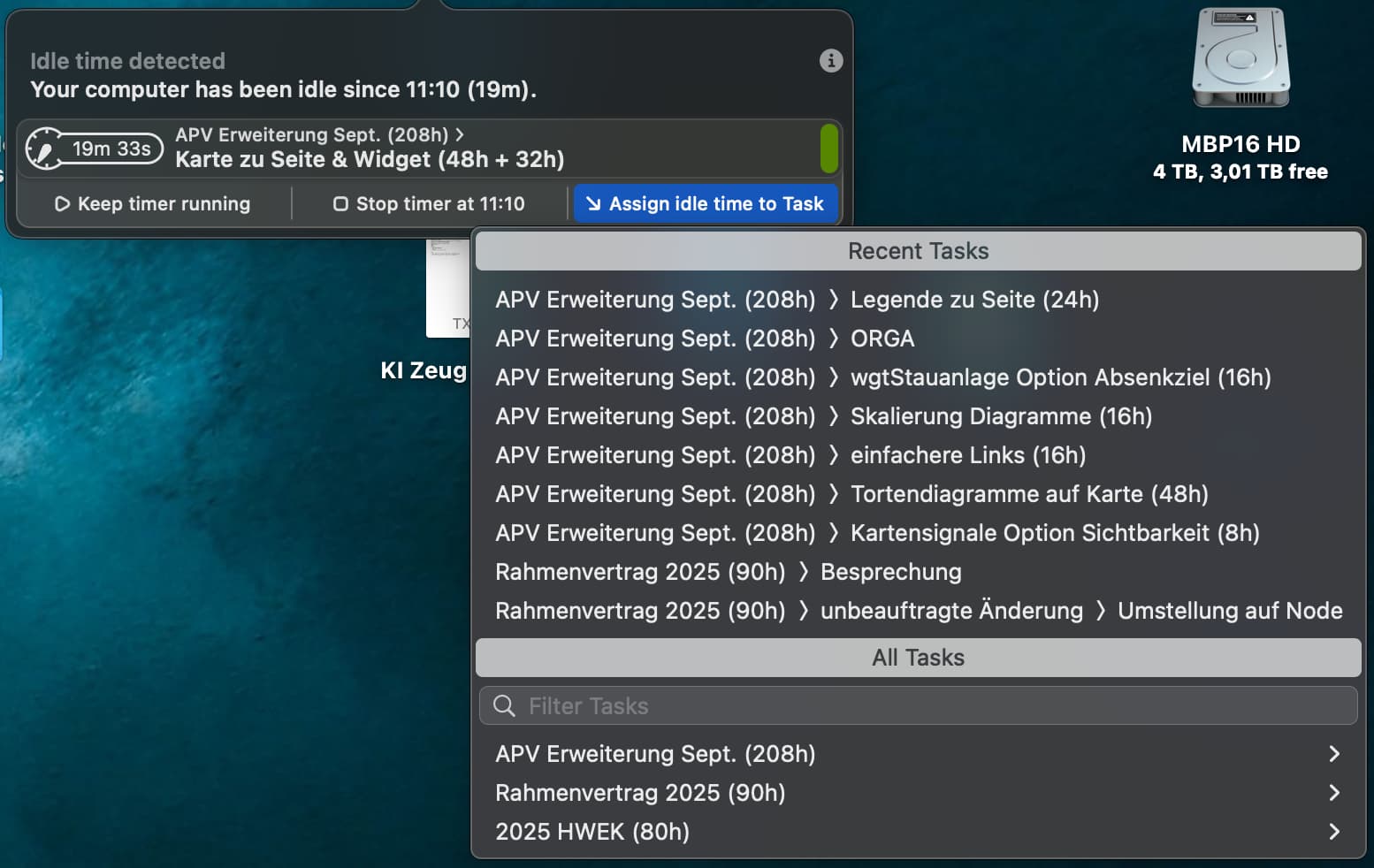This screenshot has height=868, width=1374.
Task: Stop timer at 11:10
Action: pos(429,204)
